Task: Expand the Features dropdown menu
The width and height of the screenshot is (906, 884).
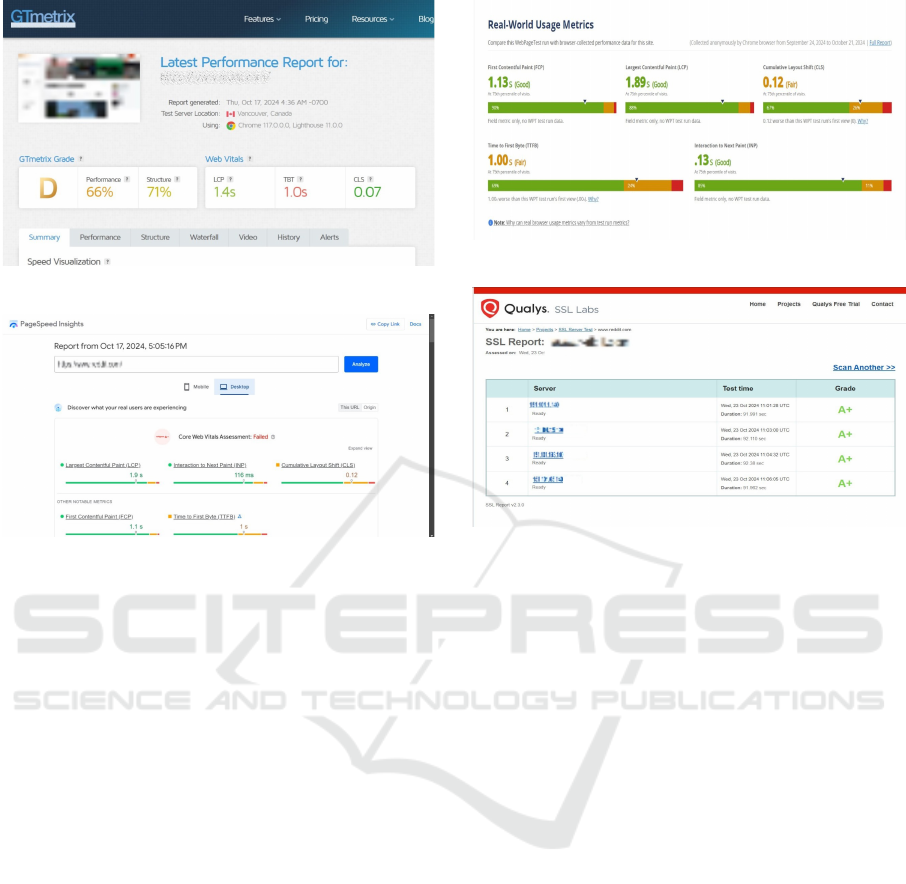Action: pos(262,19)
